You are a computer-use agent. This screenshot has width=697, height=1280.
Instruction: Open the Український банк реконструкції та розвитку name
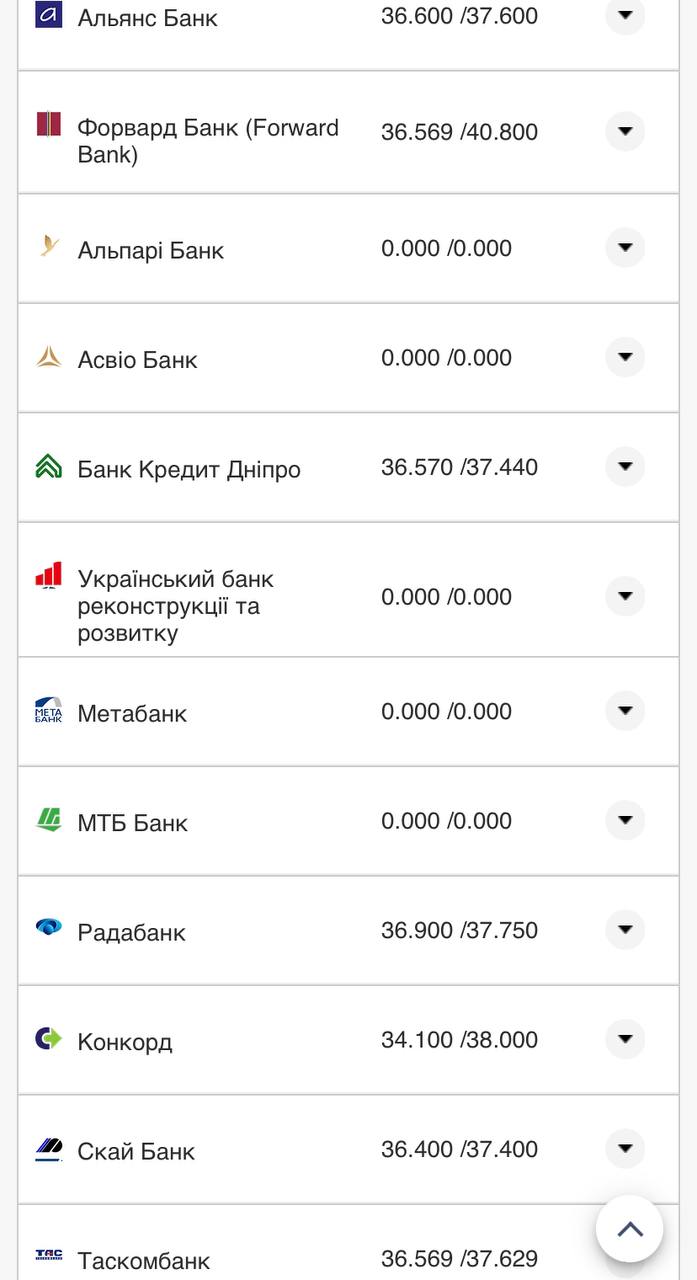pyautogui.click(x=175, y=606)
